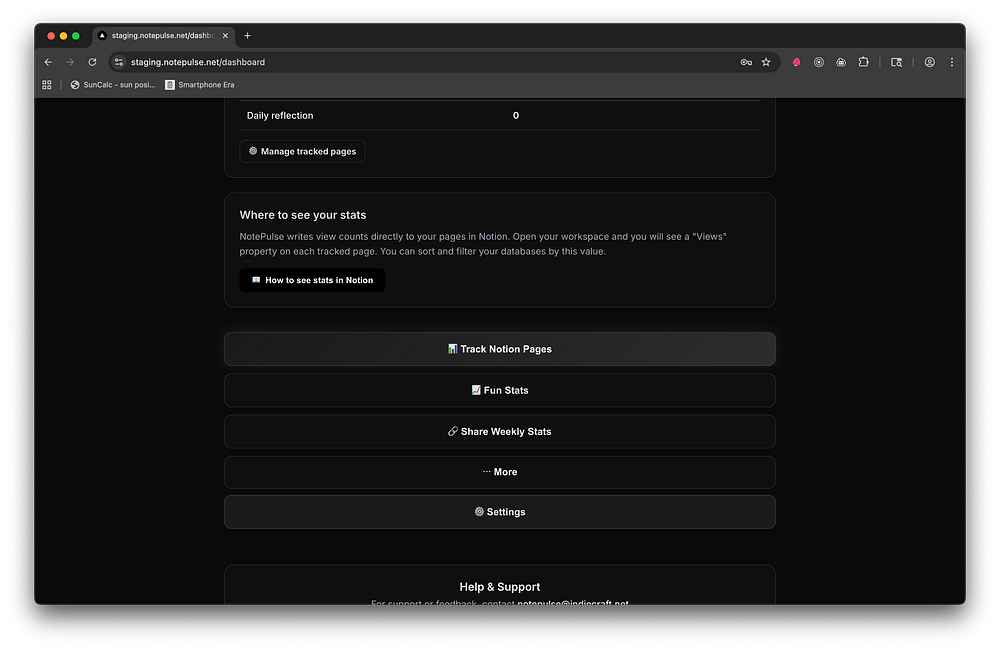
Task: Open Track Notion Pages
Action: (x=500, y=349)
